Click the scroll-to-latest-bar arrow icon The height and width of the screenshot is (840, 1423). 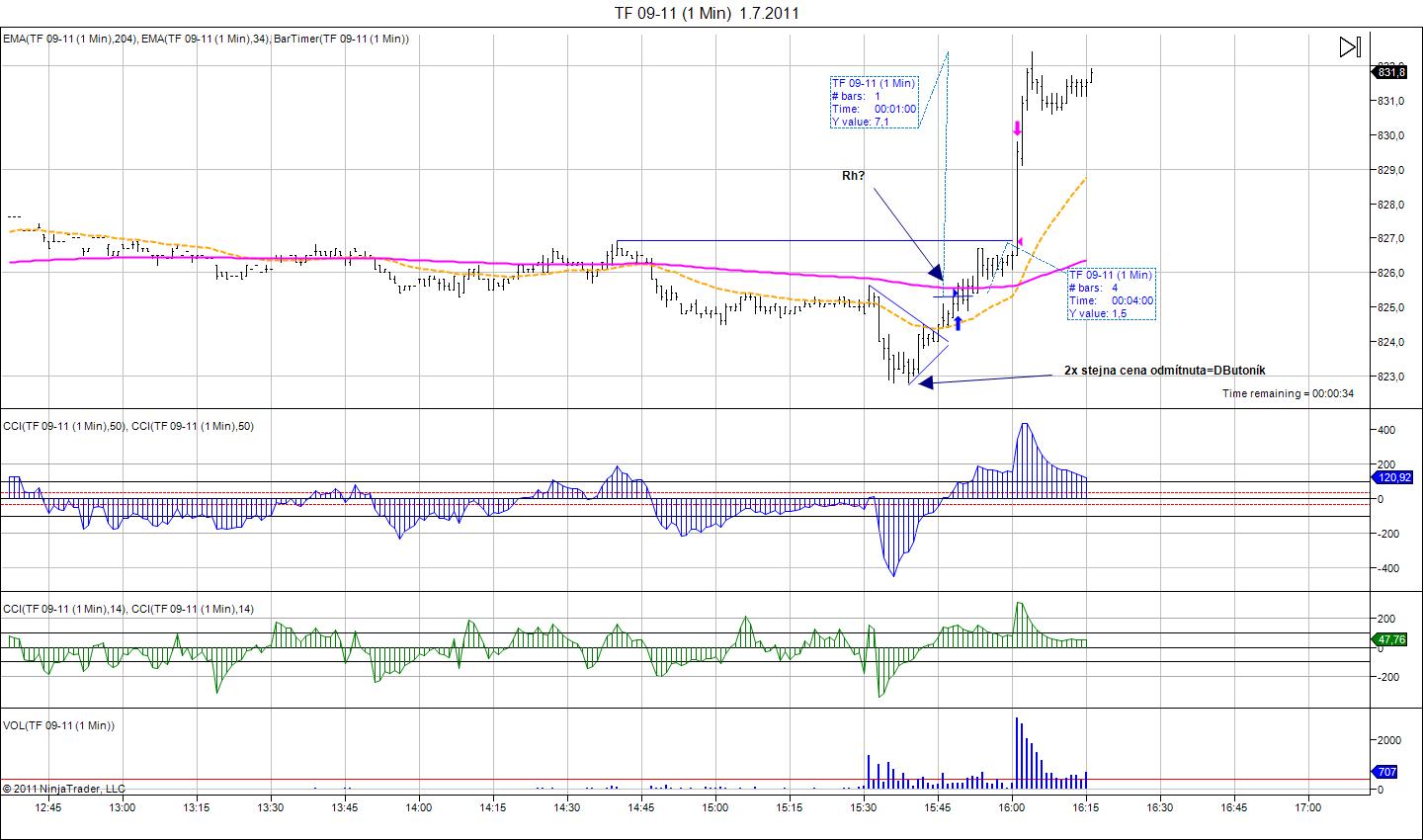pyautogui.click(x=1350, y=47)
